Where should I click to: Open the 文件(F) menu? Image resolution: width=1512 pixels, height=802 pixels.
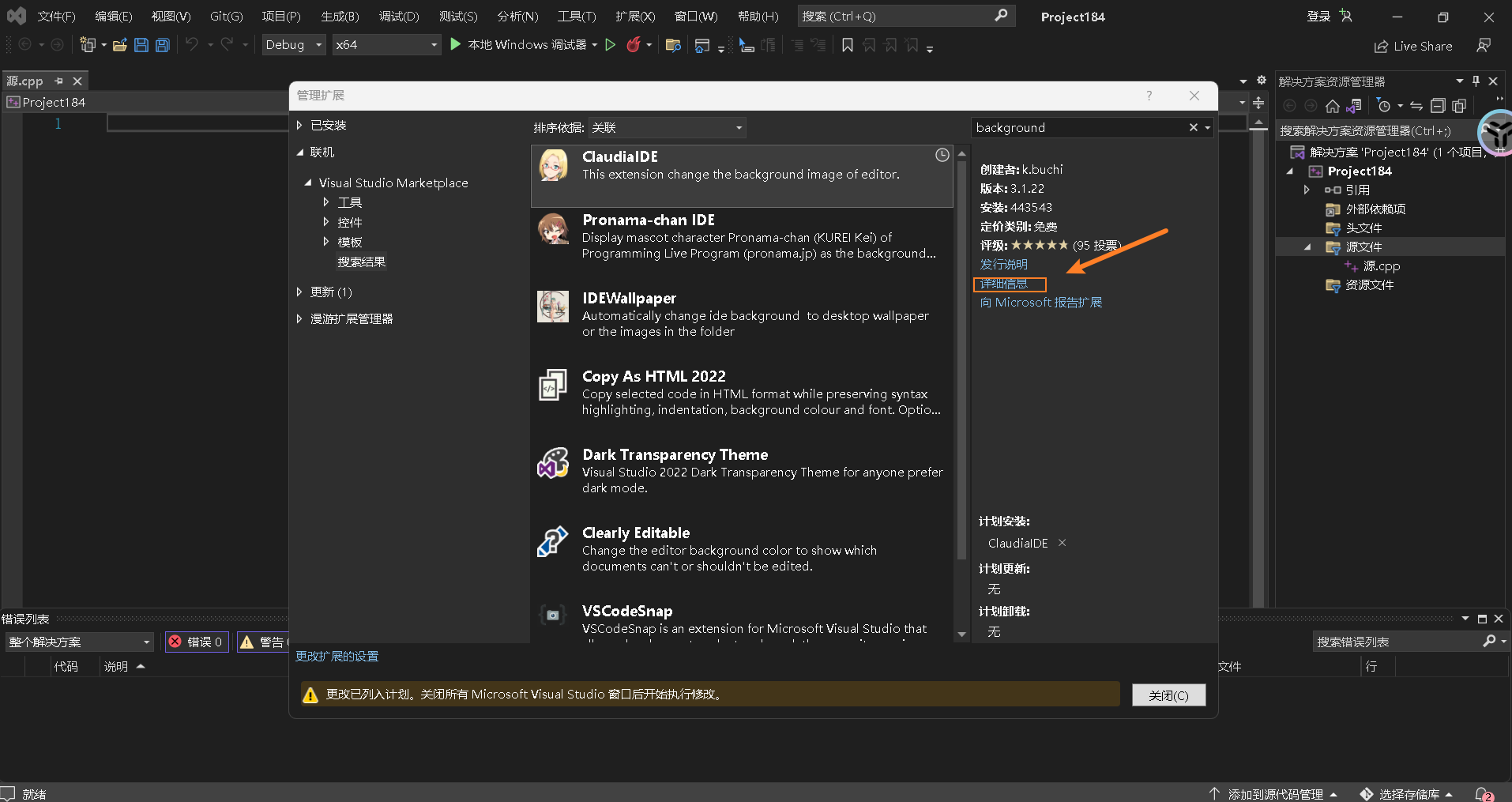coord(56,17)
